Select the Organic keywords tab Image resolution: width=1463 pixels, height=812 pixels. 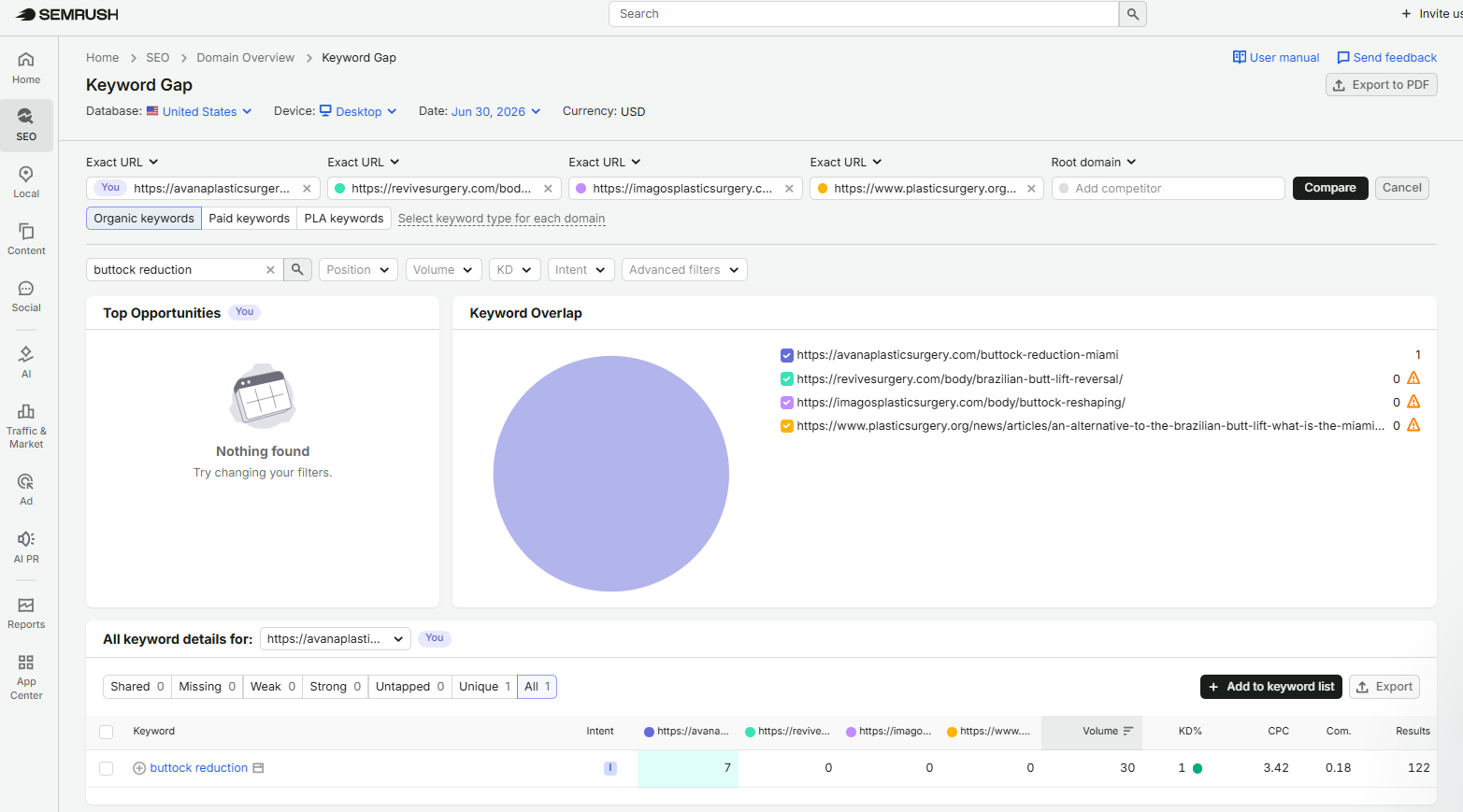[x=144, y=218]
